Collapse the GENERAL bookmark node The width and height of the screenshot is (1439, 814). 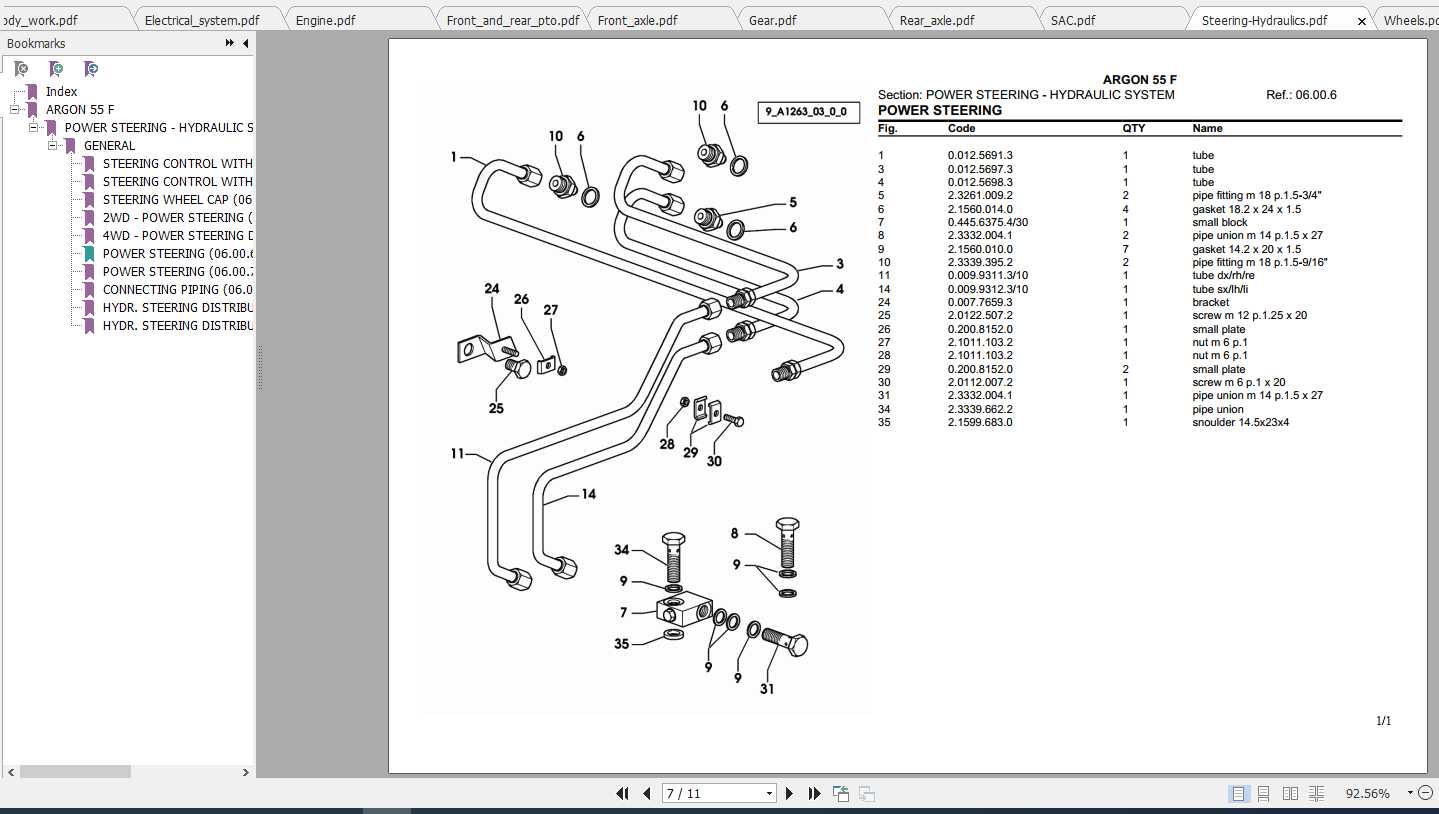tap(52, 145)
